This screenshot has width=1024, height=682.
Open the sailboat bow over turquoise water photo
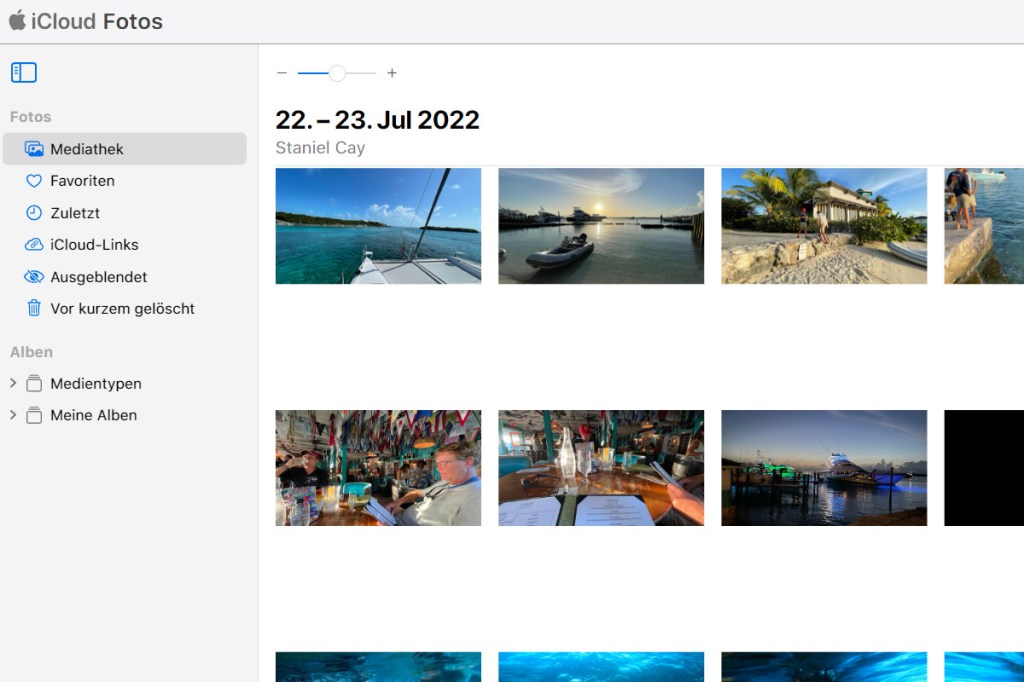[x=378, y=226]
